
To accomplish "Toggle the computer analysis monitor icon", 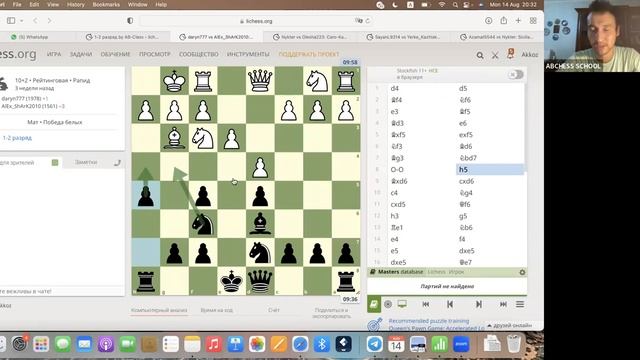I will click(402, 304).
